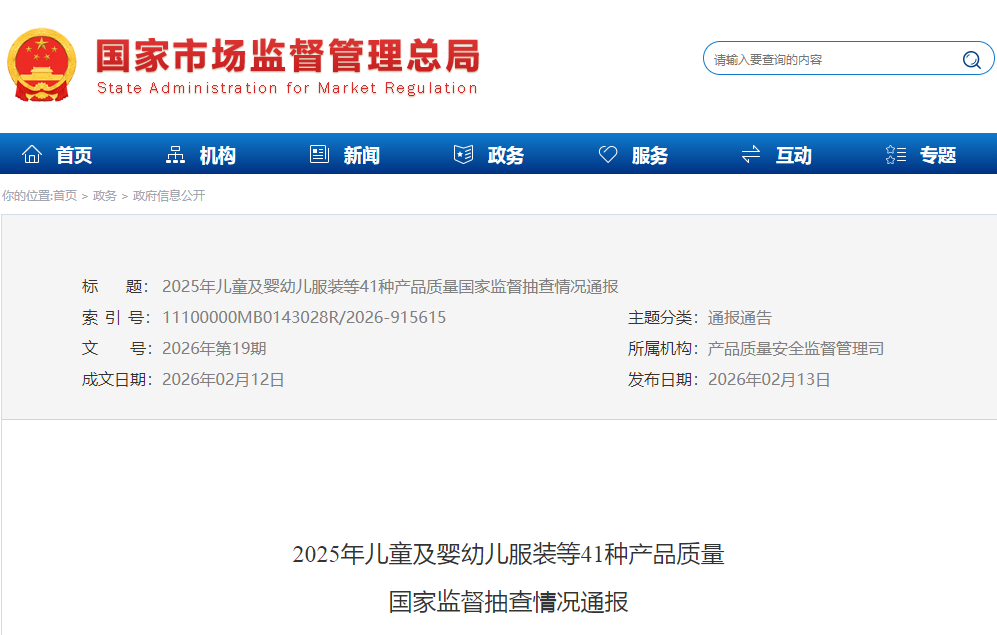Click the home icon beside 首页
The image size is (997, 635).
pos(32,154)
